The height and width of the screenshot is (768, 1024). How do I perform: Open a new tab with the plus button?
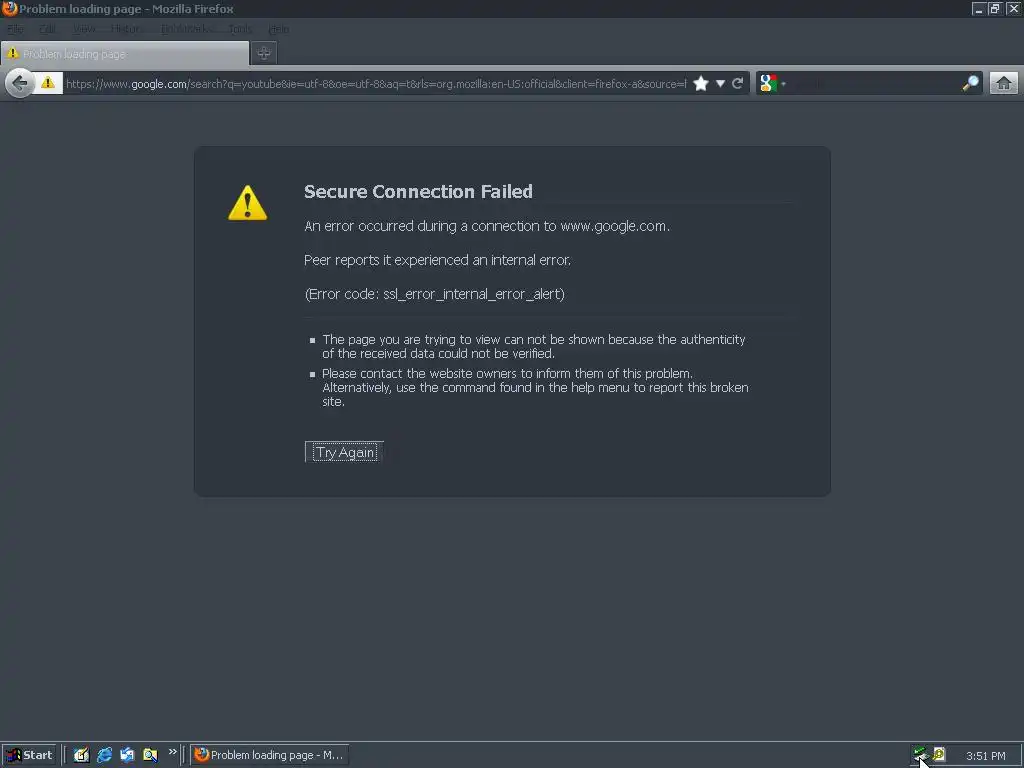[264, 54]
